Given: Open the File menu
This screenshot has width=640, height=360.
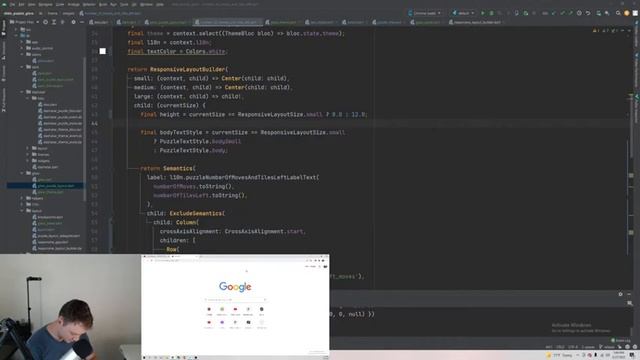Looking at the screenshot, I should (12, 4).
